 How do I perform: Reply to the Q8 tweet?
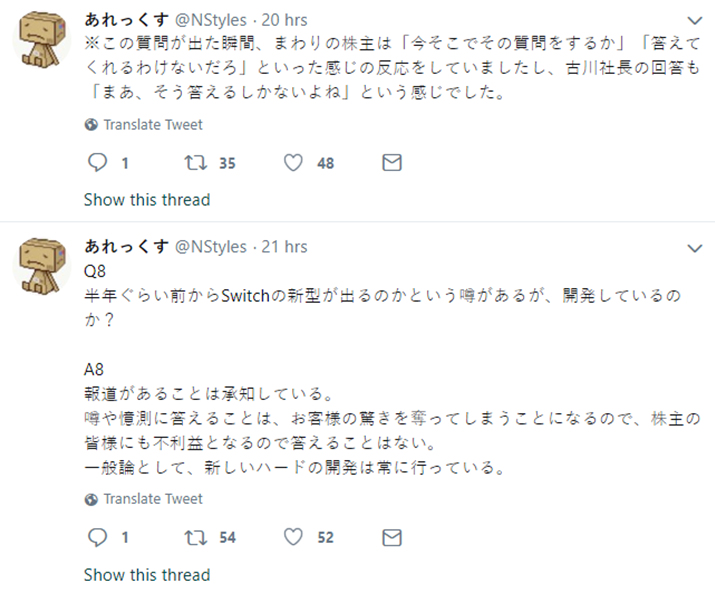tap(97, 537)
